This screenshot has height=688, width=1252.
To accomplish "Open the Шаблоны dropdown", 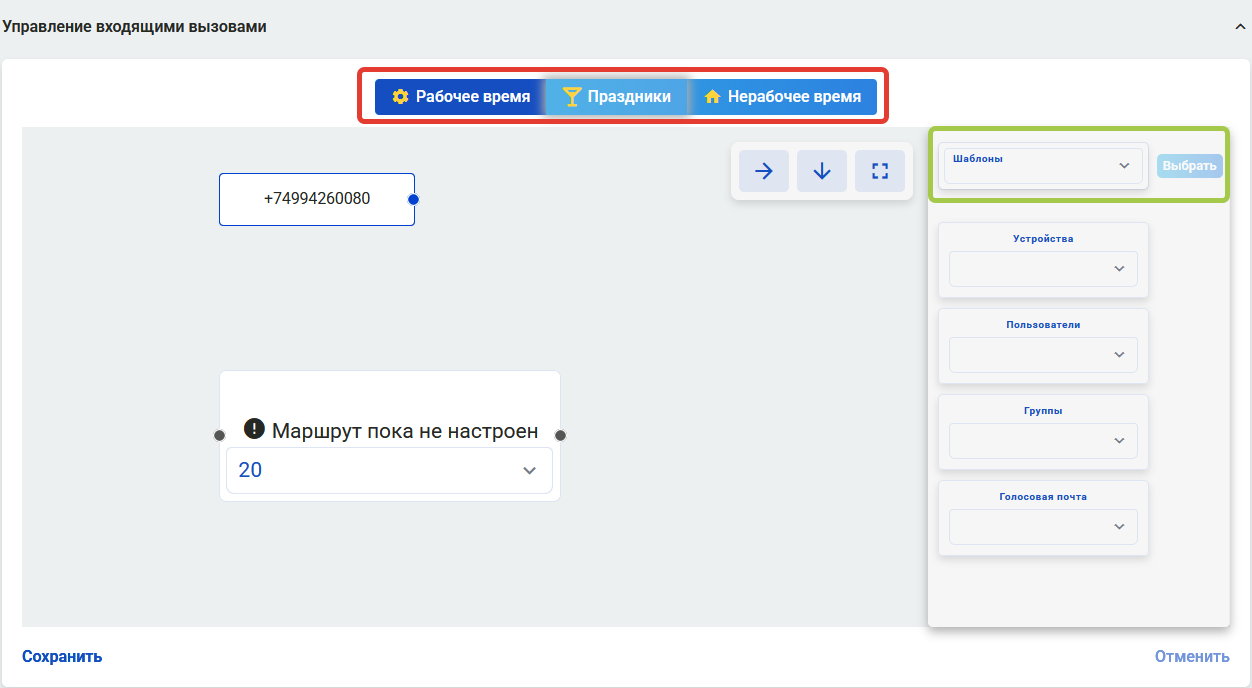I will [1043, 166].
